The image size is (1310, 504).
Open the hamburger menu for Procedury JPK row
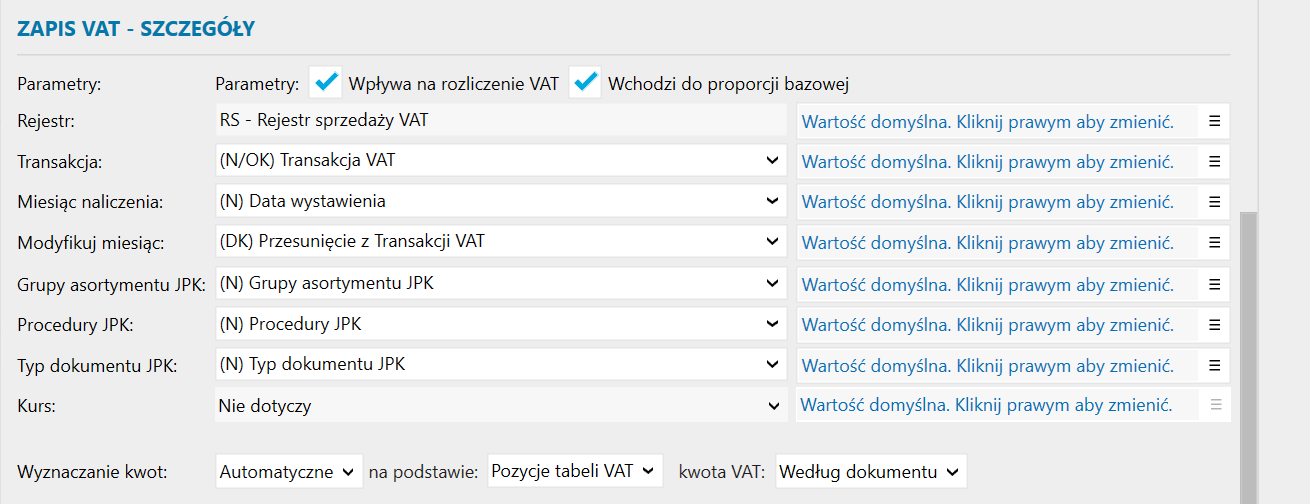[1215, 324]
